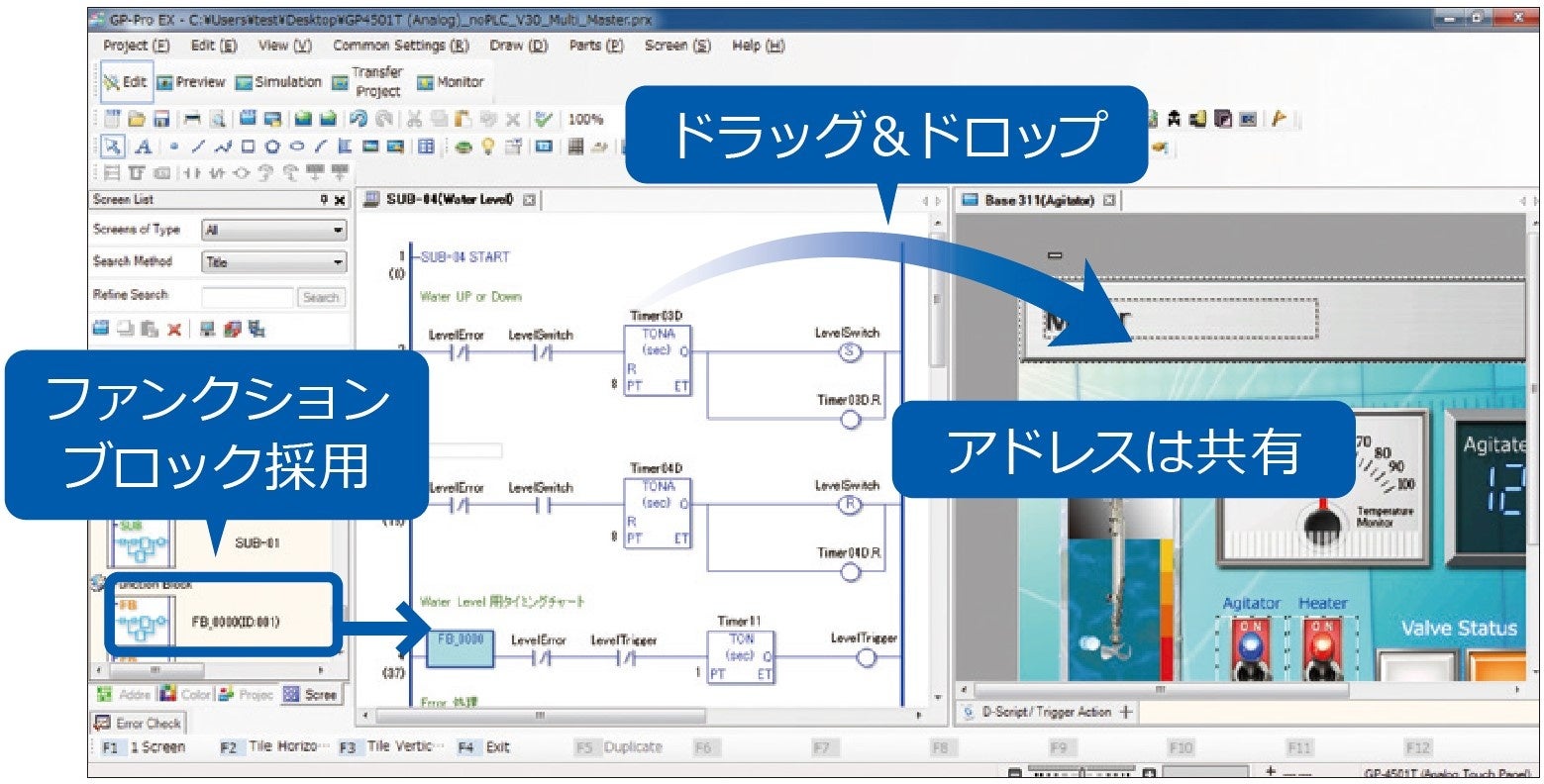Select the Polyline drawing tool
This screenshot has width=1544, height=784.
click(x=223, y=147)
